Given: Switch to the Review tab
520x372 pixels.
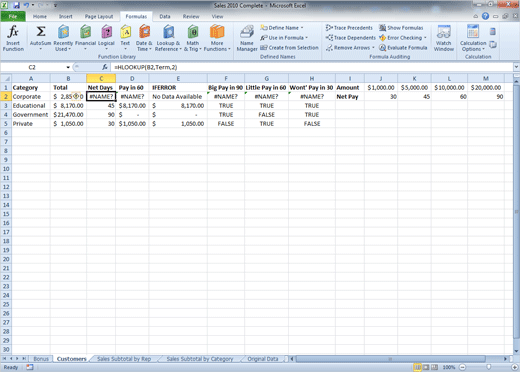Looking at the screenshot, I should coord(191,16).
